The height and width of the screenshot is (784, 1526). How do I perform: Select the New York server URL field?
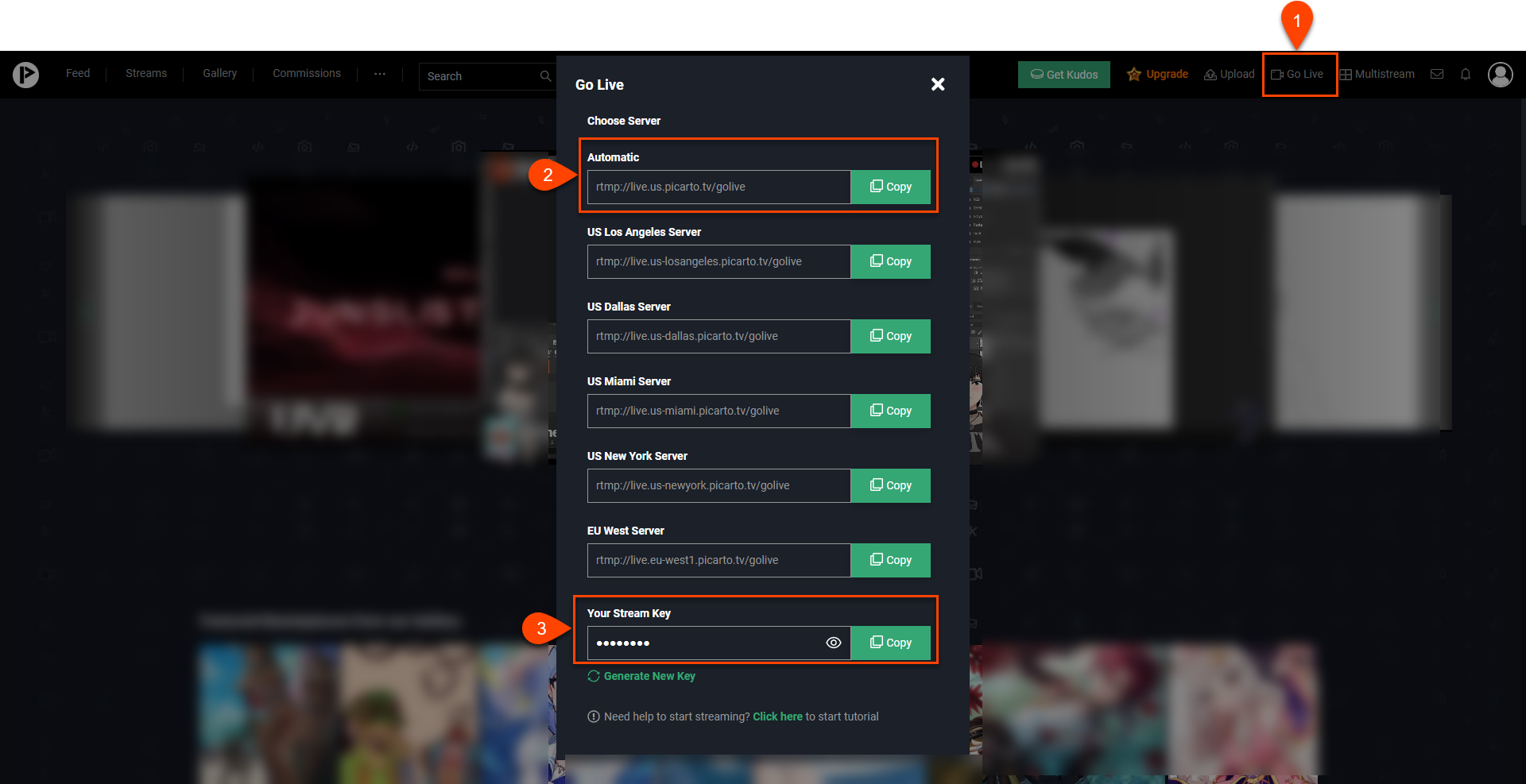pyautogui.click(x=718, y=485)
